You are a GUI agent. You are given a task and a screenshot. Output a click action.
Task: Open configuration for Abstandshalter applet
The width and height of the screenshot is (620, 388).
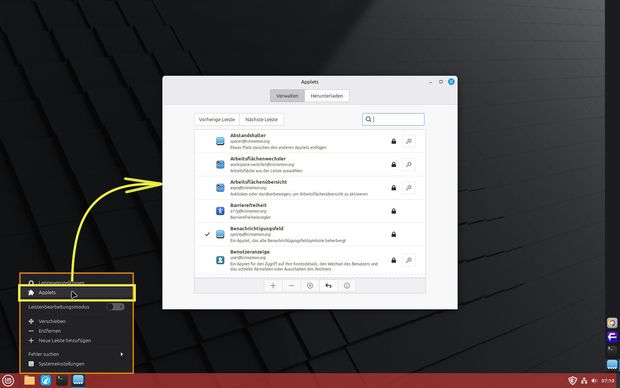tap(409, 141)
